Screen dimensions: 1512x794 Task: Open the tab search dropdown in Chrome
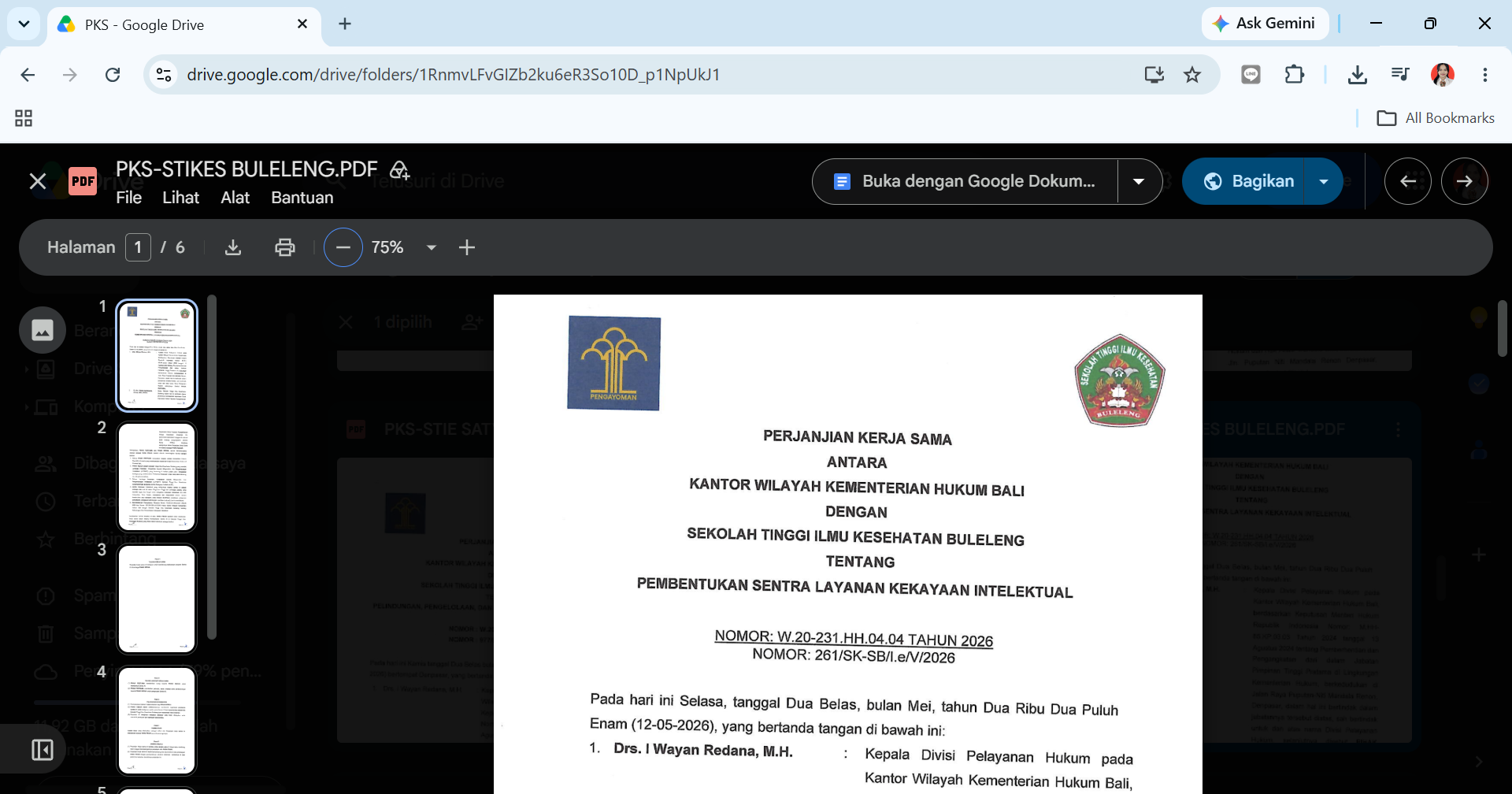(x=24, y=24)
